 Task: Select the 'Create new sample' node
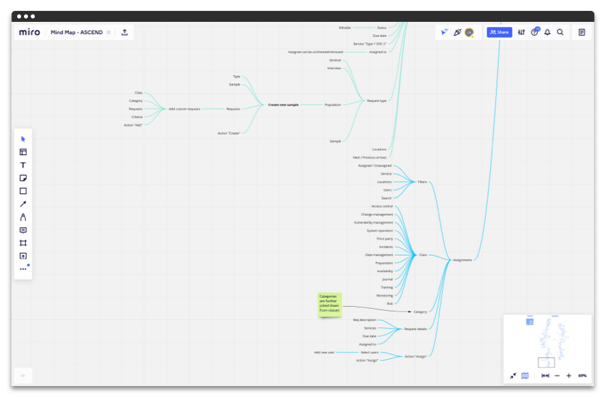click(x=283, y=105)
